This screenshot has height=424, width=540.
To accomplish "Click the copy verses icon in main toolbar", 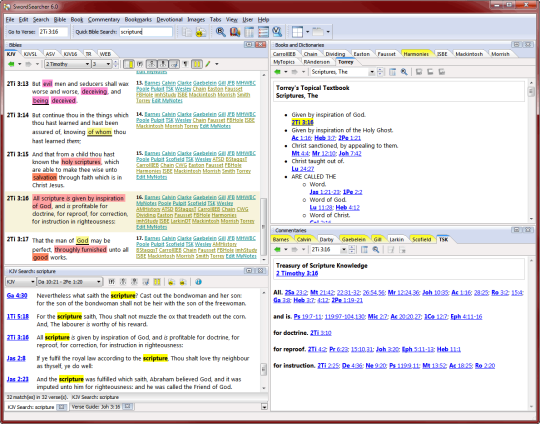I will point(187,32).
